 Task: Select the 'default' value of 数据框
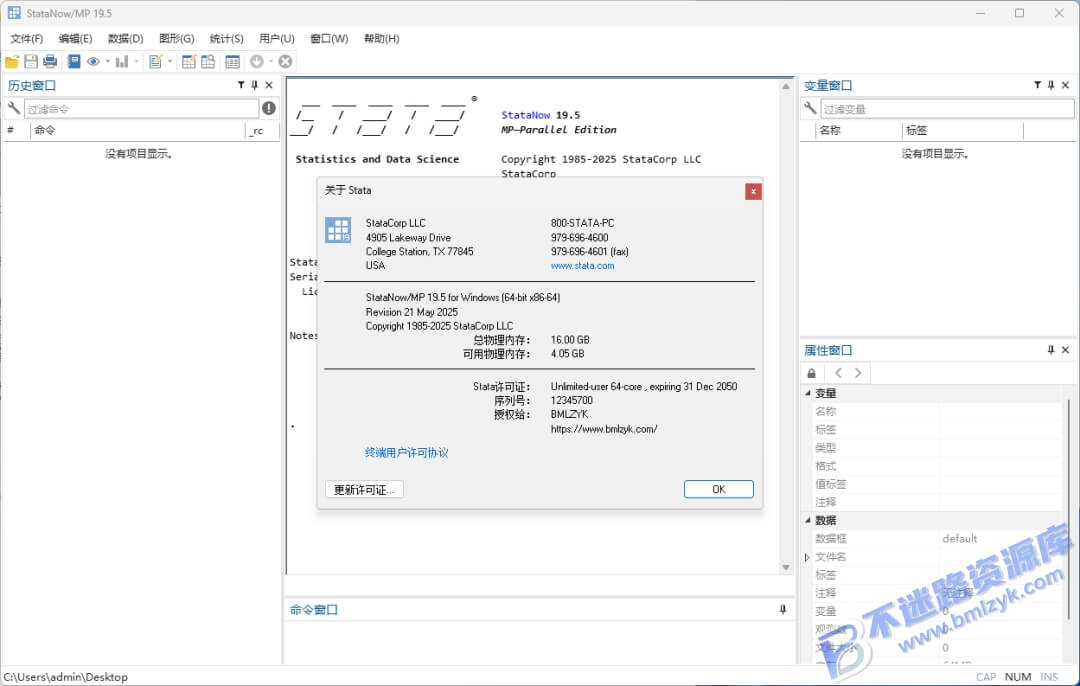click(x=959, y=539)
